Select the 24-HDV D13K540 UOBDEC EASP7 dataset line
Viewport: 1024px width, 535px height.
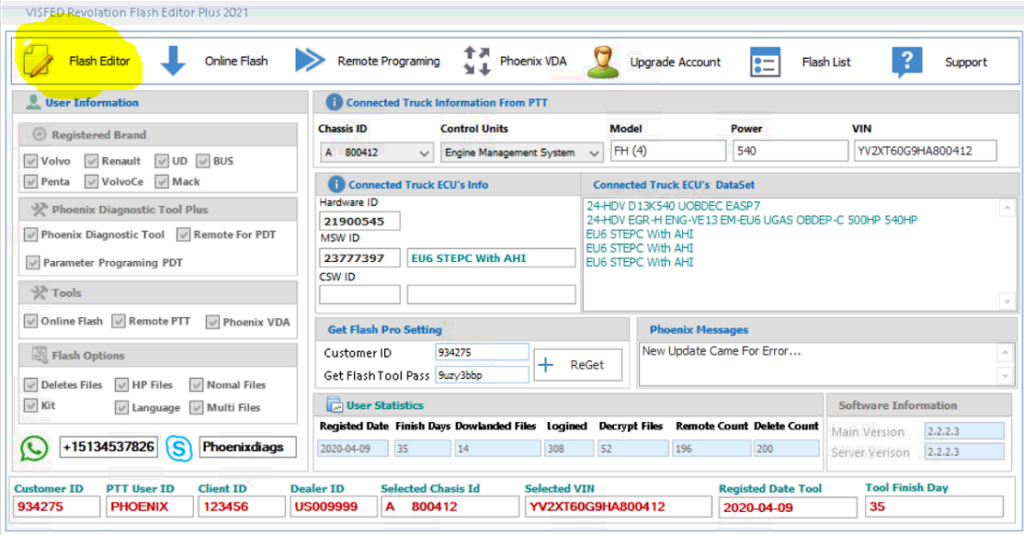click(673, 206)
